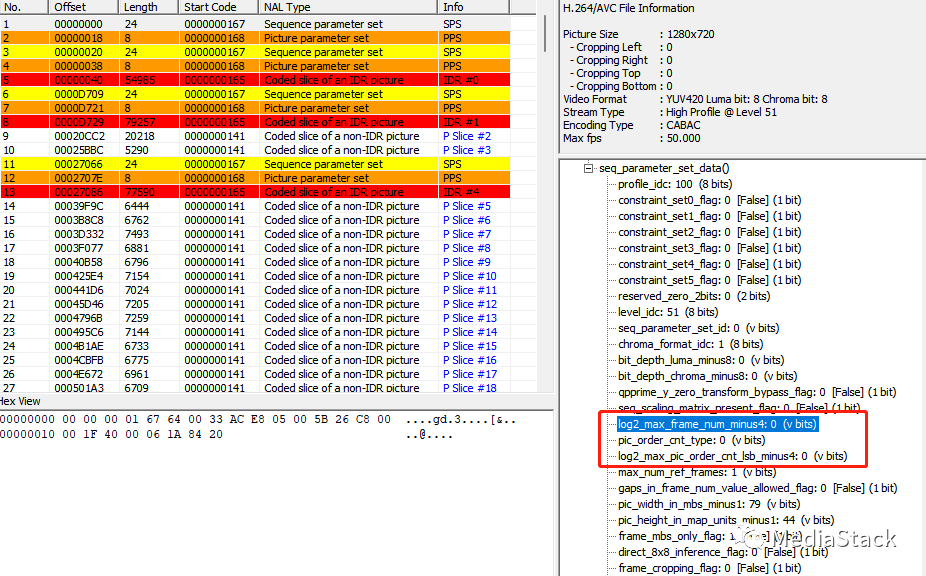Sort the list by Length column

coord(149,7)
